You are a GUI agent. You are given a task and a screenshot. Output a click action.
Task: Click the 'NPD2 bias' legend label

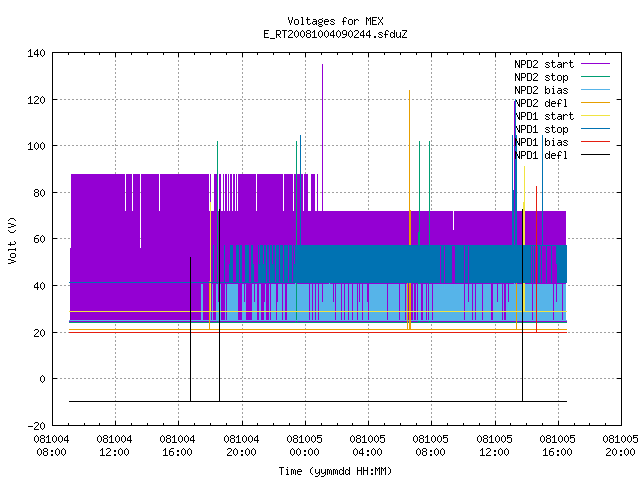(x=541, y=90)
